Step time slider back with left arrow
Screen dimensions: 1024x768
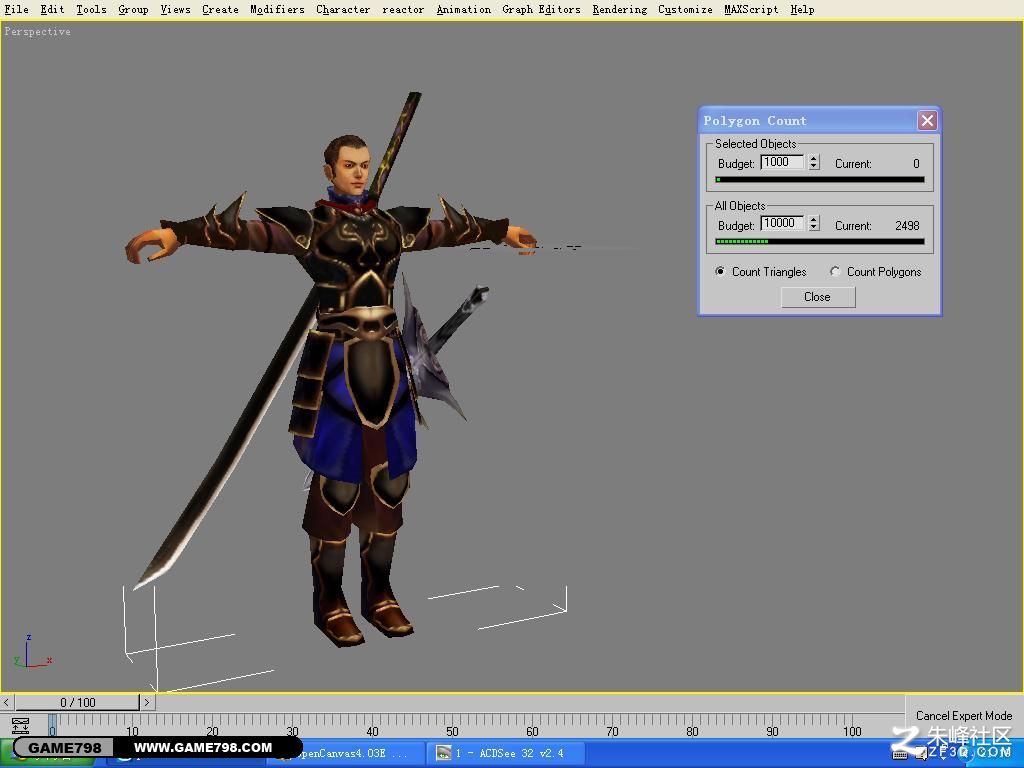point(7,702)
